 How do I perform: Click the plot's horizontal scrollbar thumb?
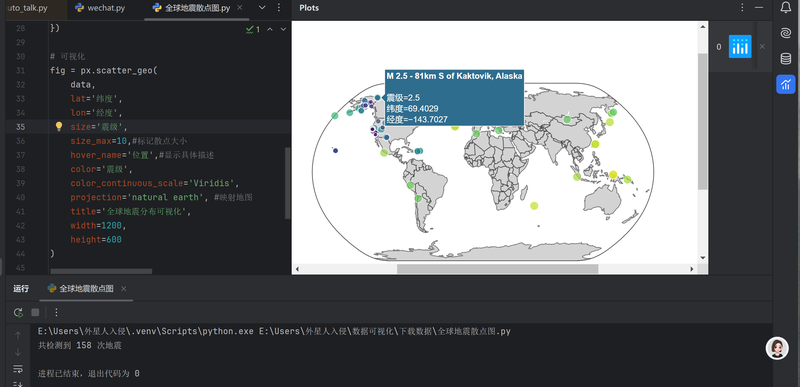[x=497, y=269]
